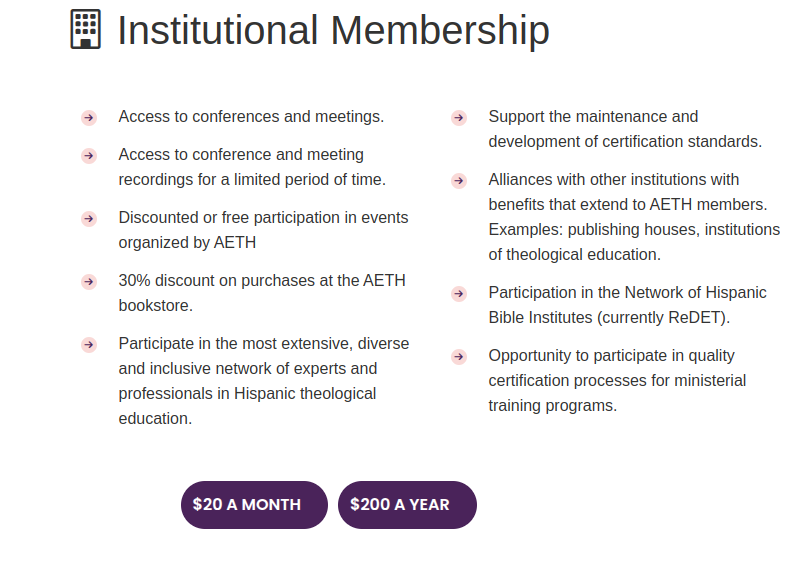Click the certification standards benefit text
The height and width of the screenshot is (561, 791).
[x=625, y=129]
